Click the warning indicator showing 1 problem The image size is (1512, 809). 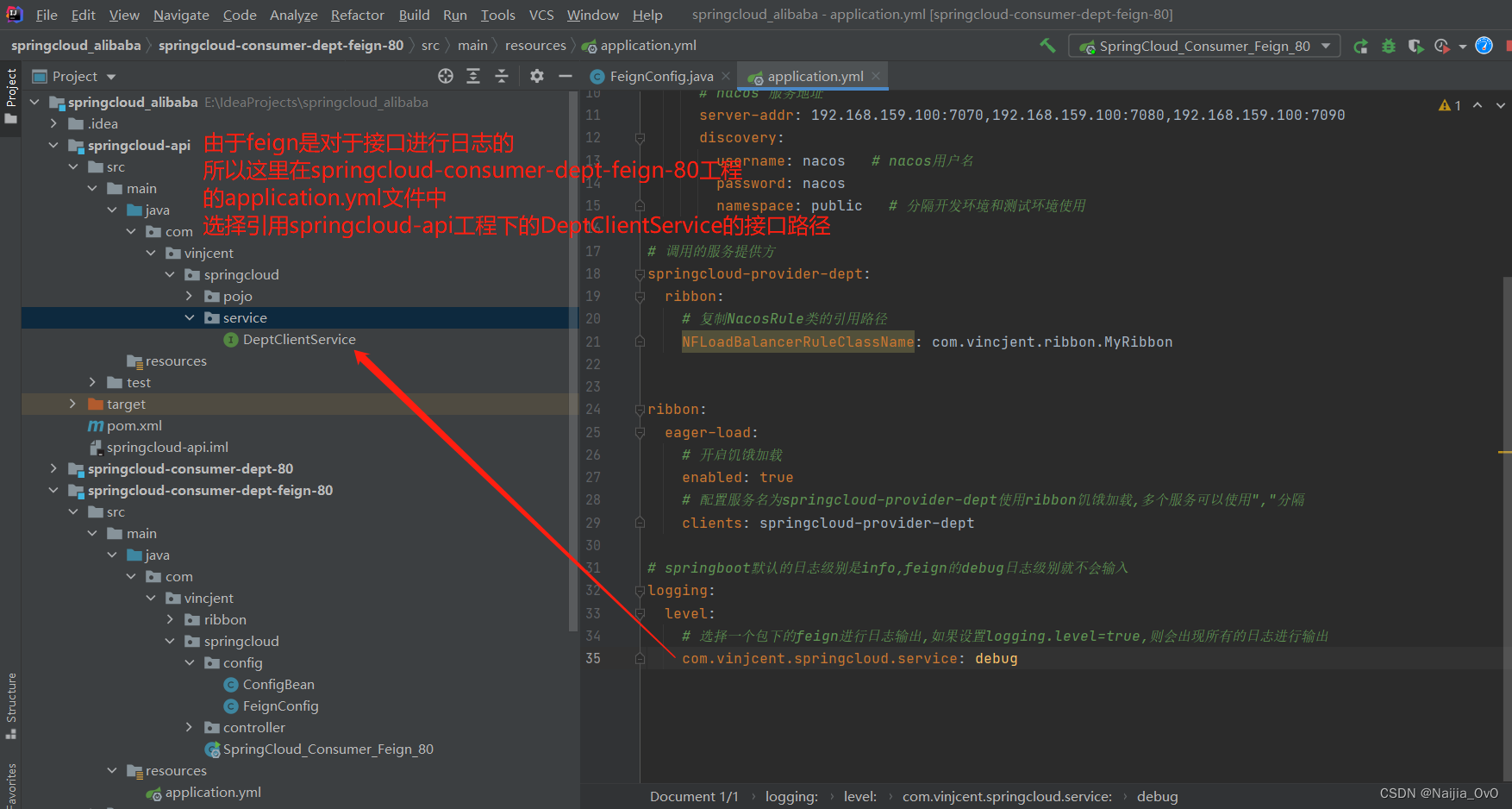pyautogui.click(x=1450, y=105)
